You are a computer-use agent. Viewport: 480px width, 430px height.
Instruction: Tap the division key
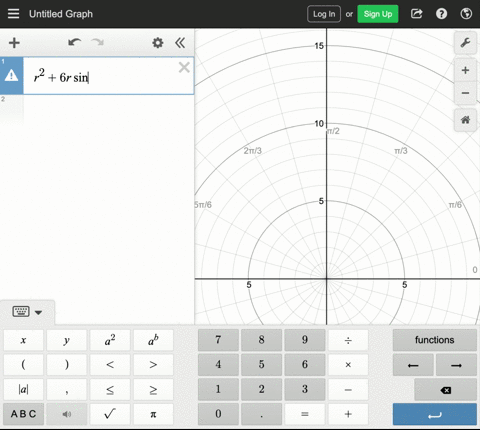pos(348,340)
